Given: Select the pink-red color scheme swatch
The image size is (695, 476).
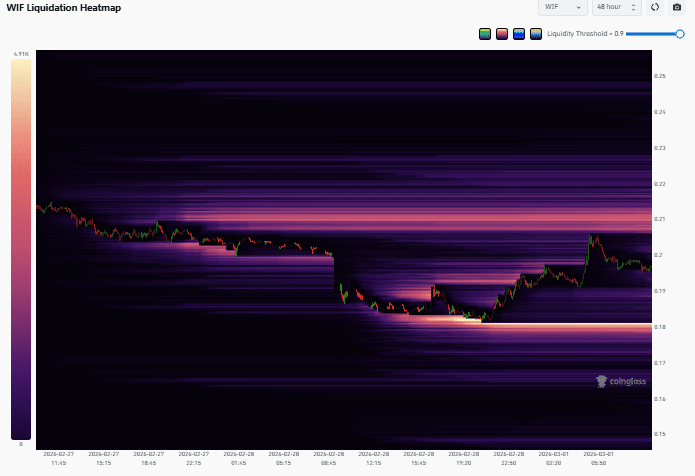Looking at the screenshot, I should pos(502,33).
